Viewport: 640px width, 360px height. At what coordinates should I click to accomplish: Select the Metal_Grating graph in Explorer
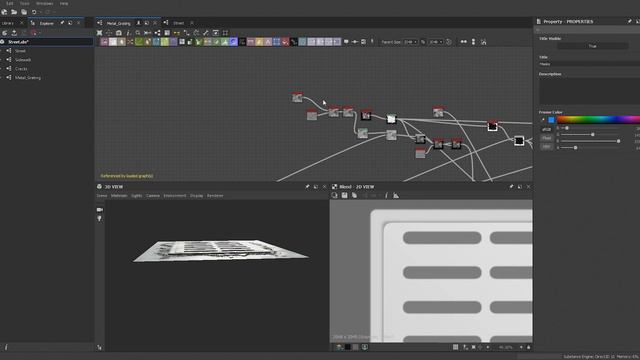[x=28, y=78]
